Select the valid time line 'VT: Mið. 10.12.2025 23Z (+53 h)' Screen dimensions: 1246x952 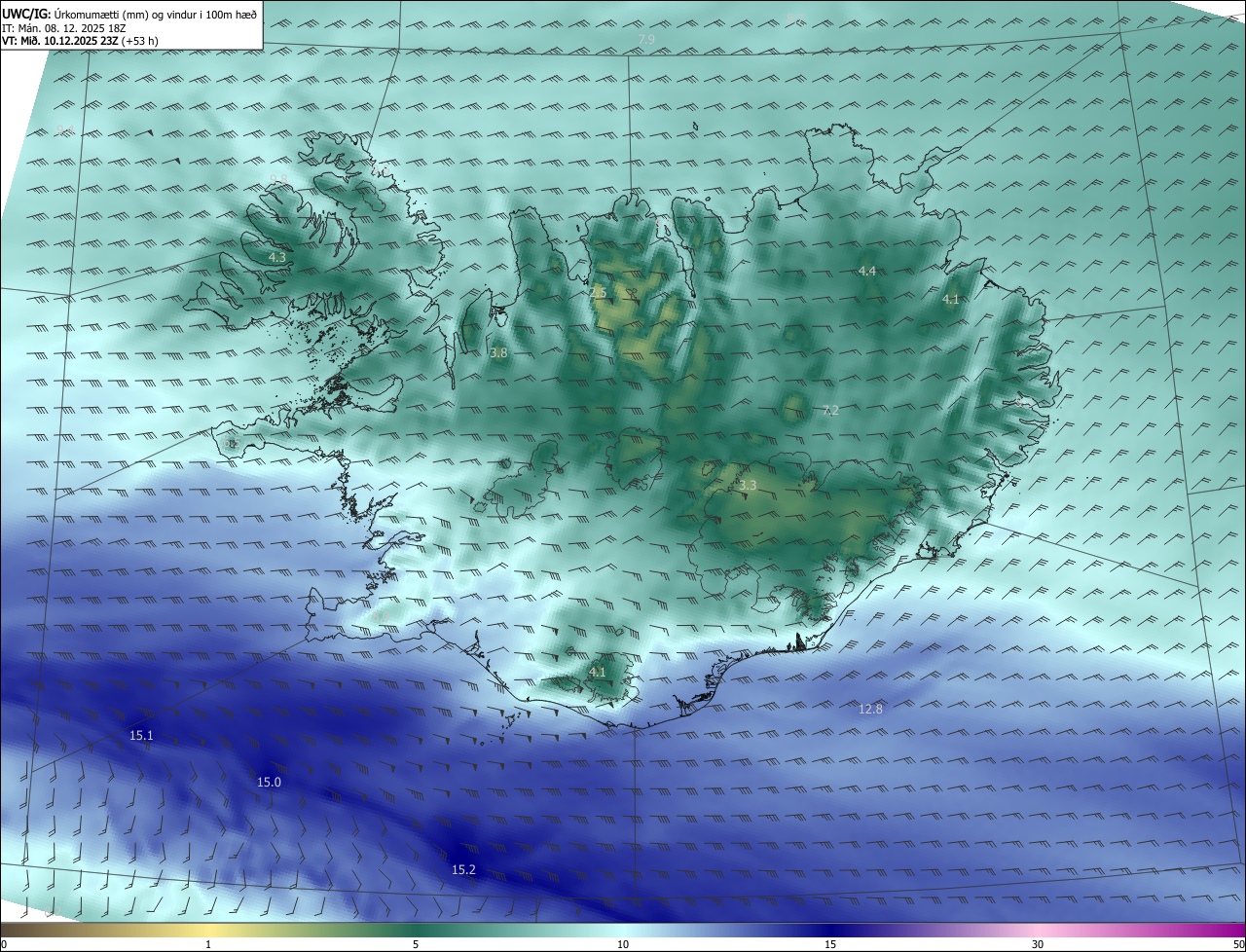80,41
